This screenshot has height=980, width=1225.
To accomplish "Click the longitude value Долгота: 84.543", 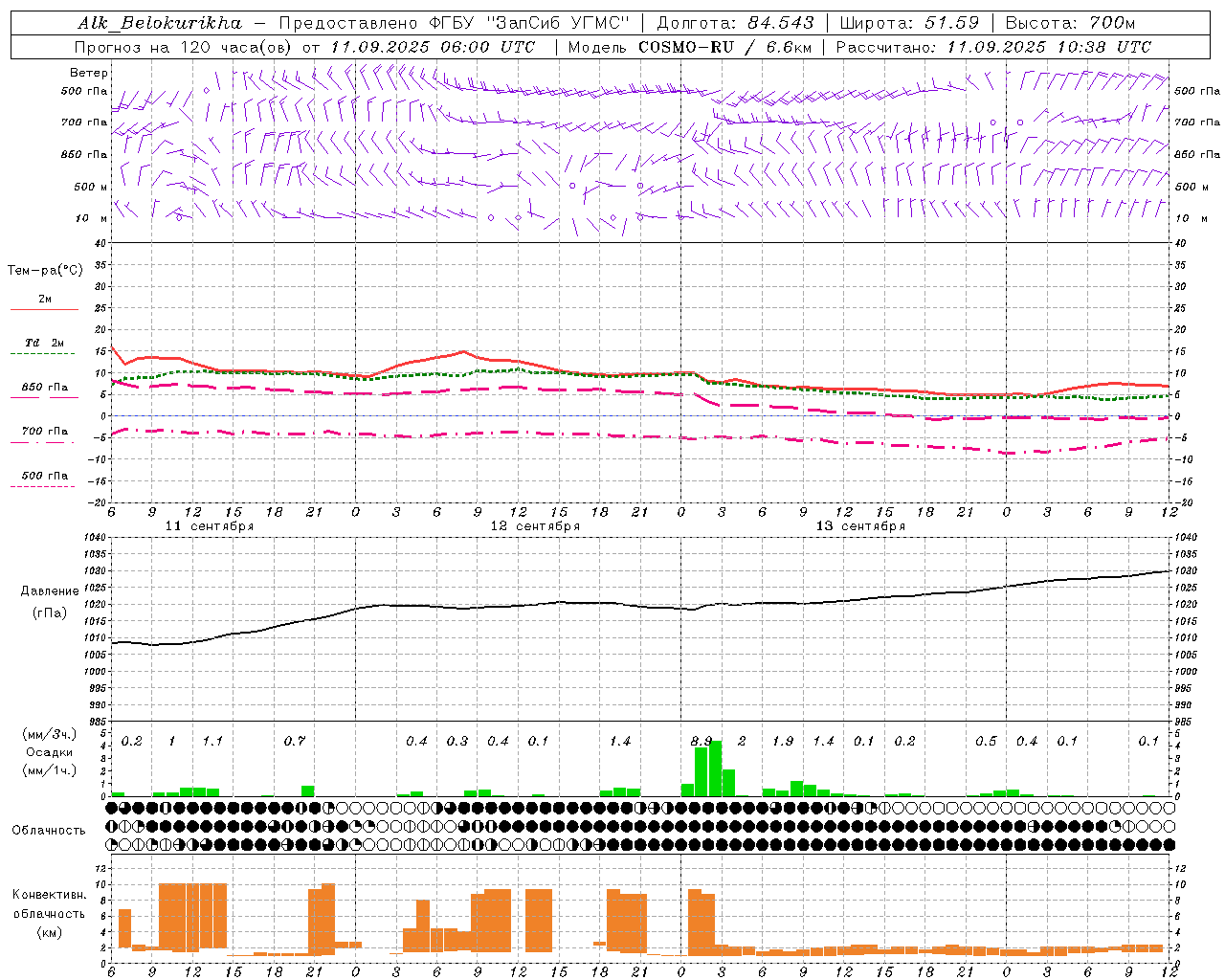I will pos(735,23).
